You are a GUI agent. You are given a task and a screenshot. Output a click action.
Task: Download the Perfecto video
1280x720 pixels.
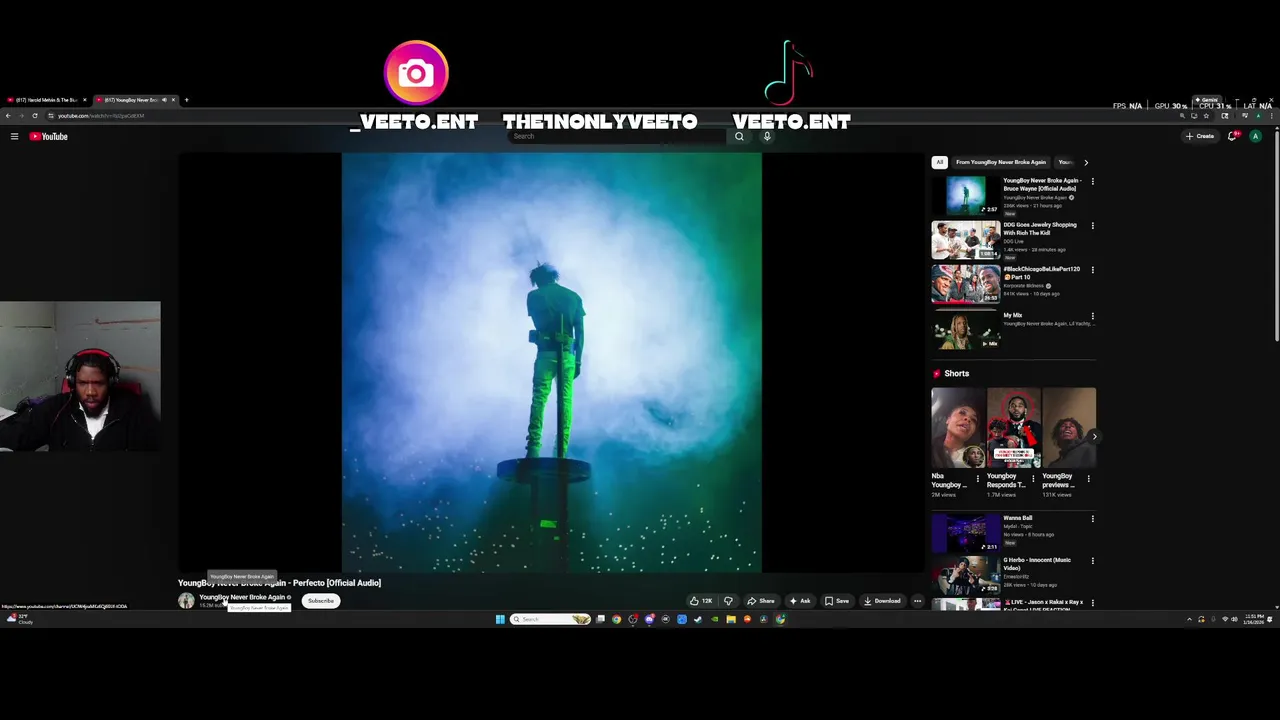point(882,601)
